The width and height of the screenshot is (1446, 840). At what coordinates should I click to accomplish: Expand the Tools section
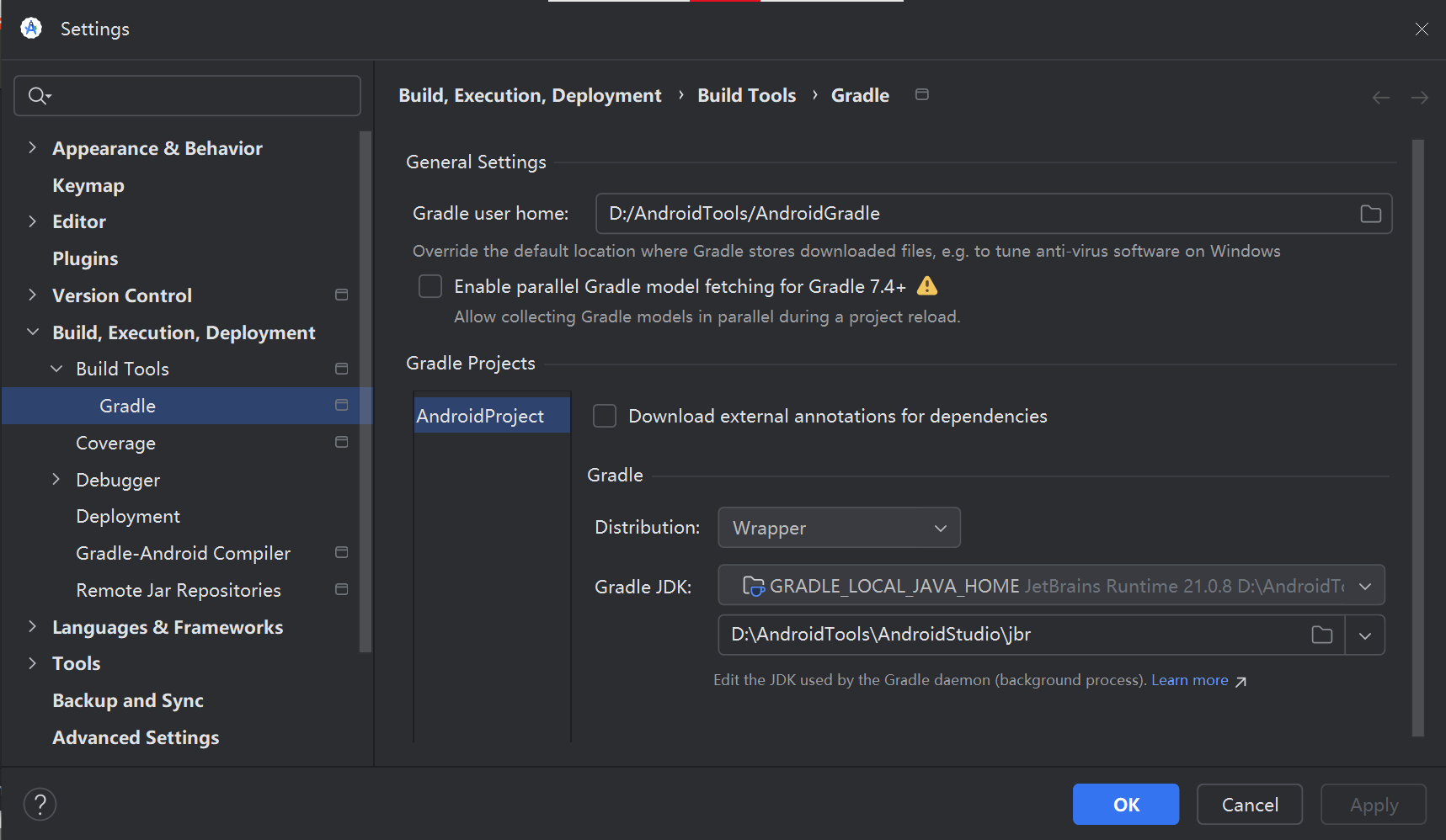[x=32, y=663]
